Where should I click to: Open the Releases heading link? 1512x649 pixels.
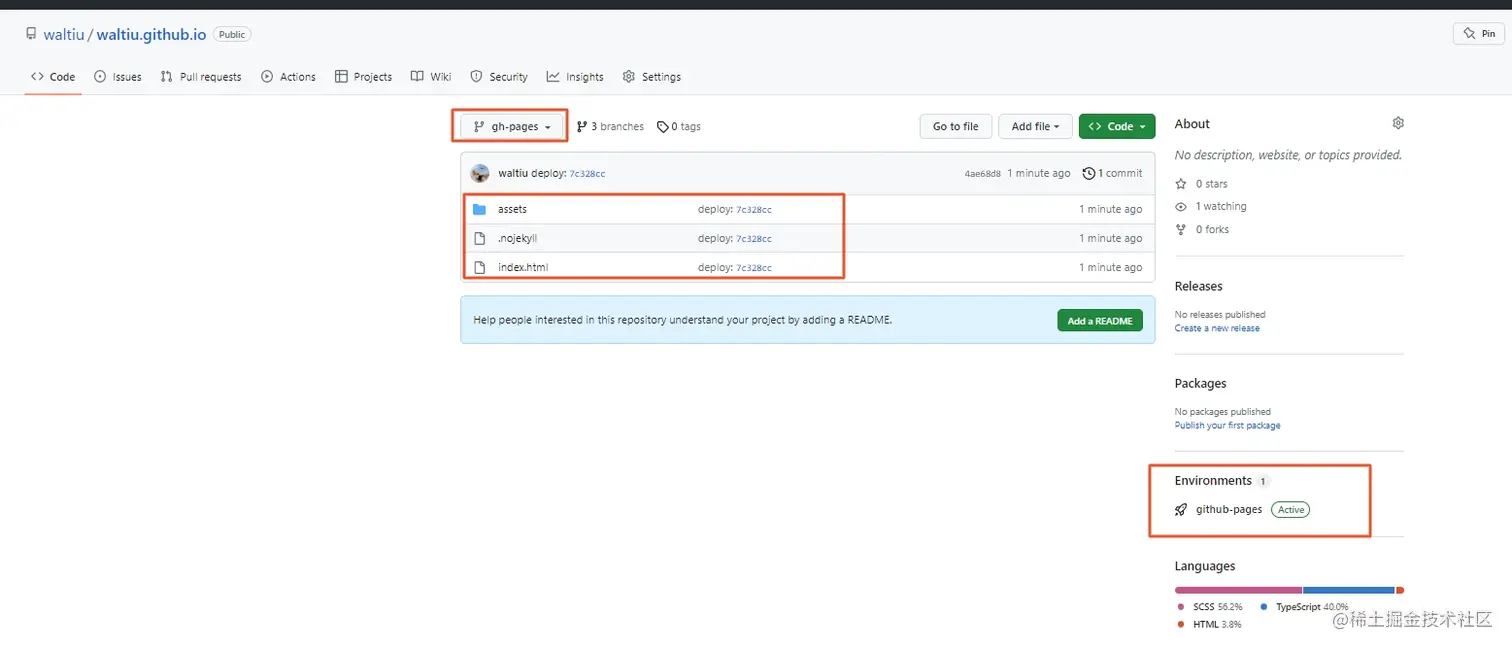click(1199, 286)
